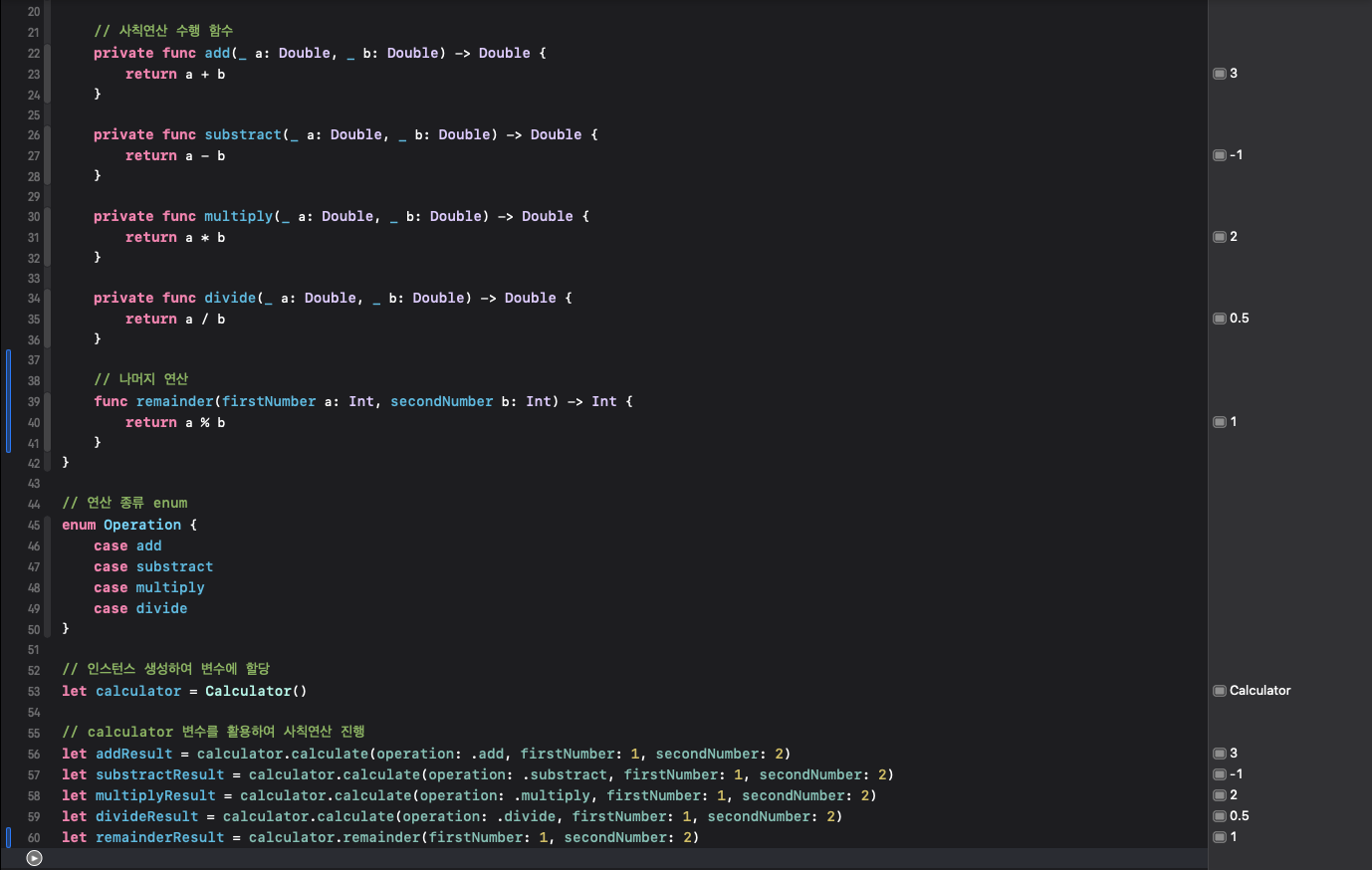Toggle the result icon beside the Calculator result

click(x=1219, y=691)
